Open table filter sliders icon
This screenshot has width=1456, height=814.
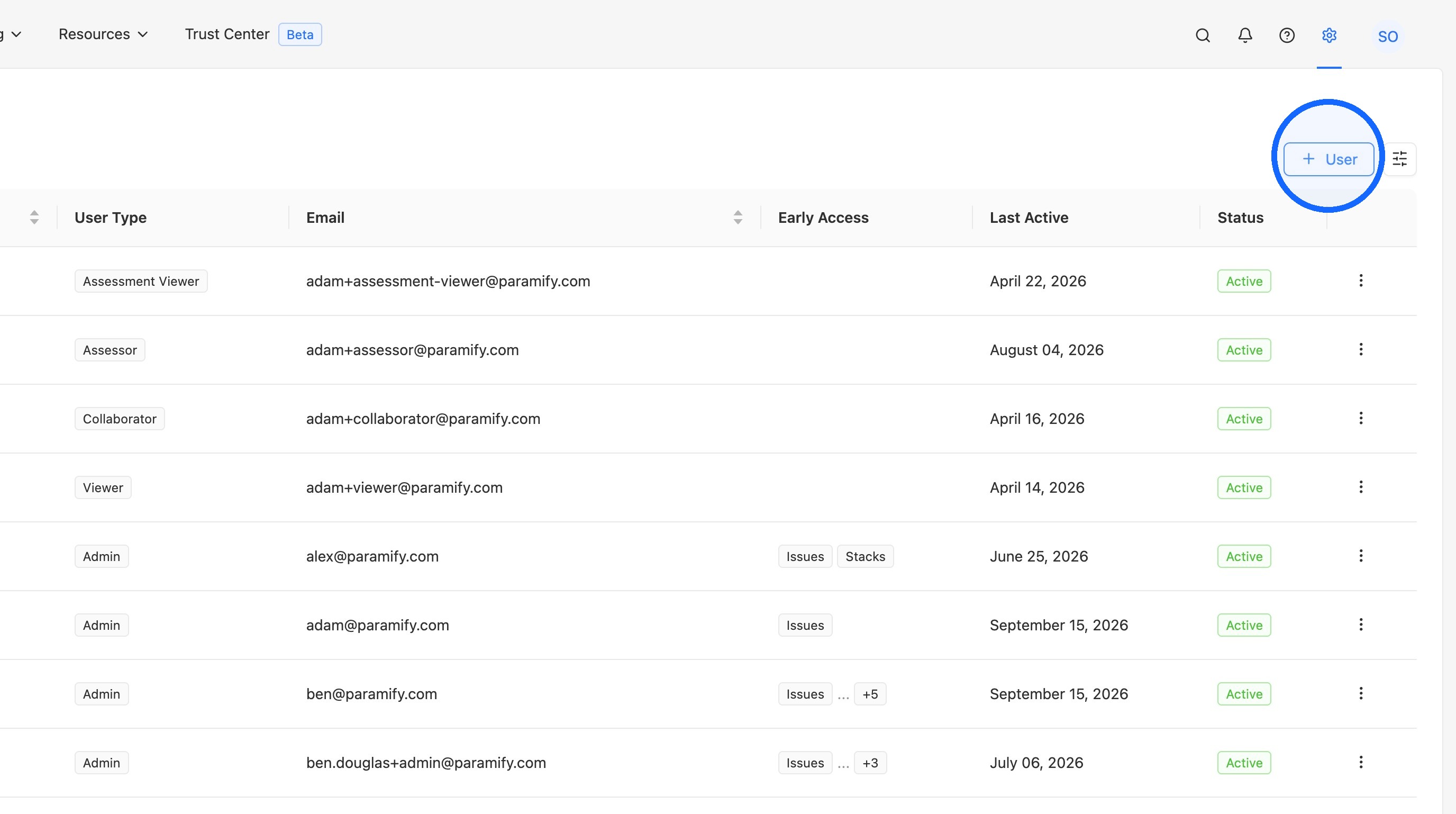(x=1399, y=159)
